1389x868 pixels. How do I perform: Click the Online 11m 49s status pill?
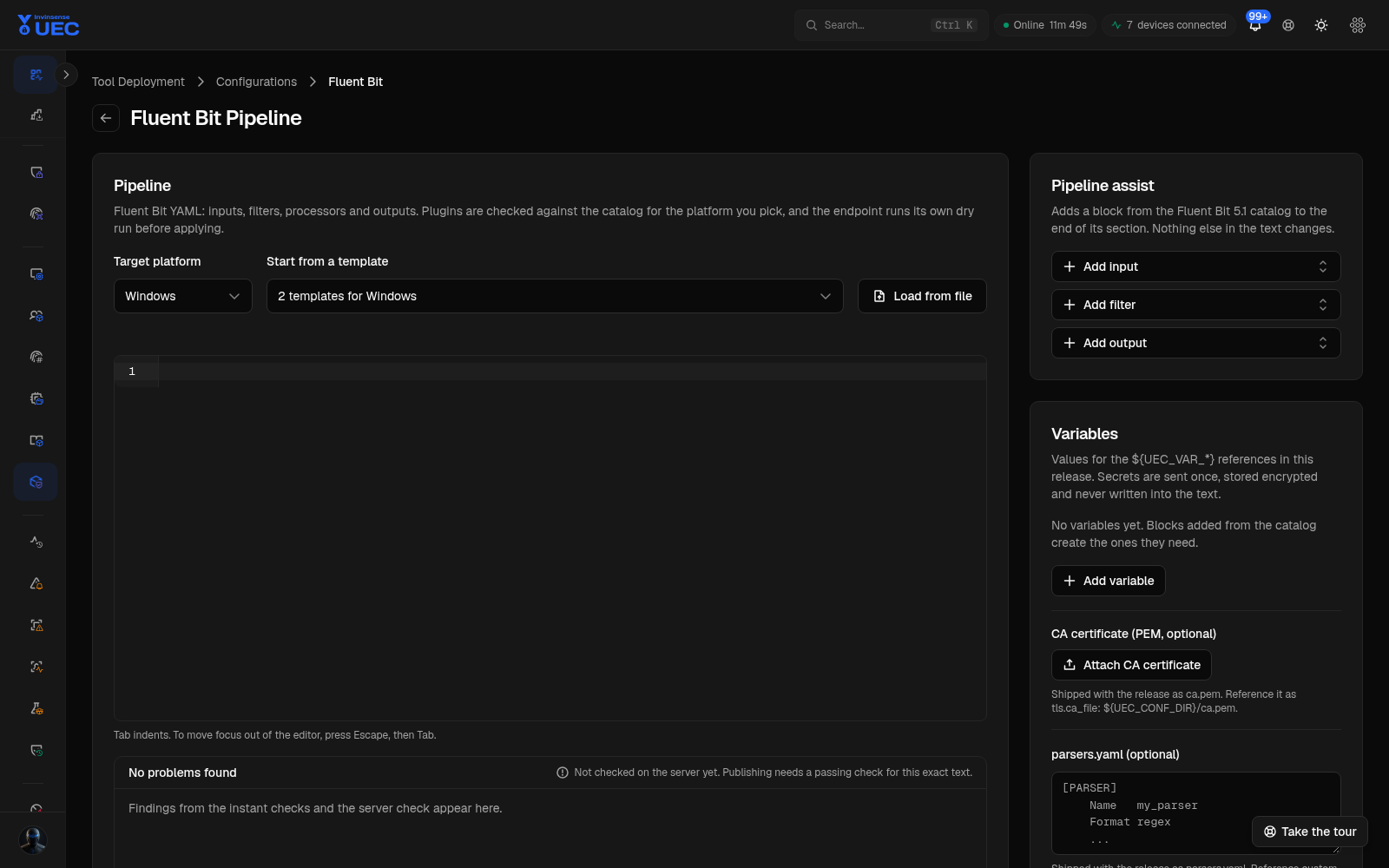(1045, 25)
